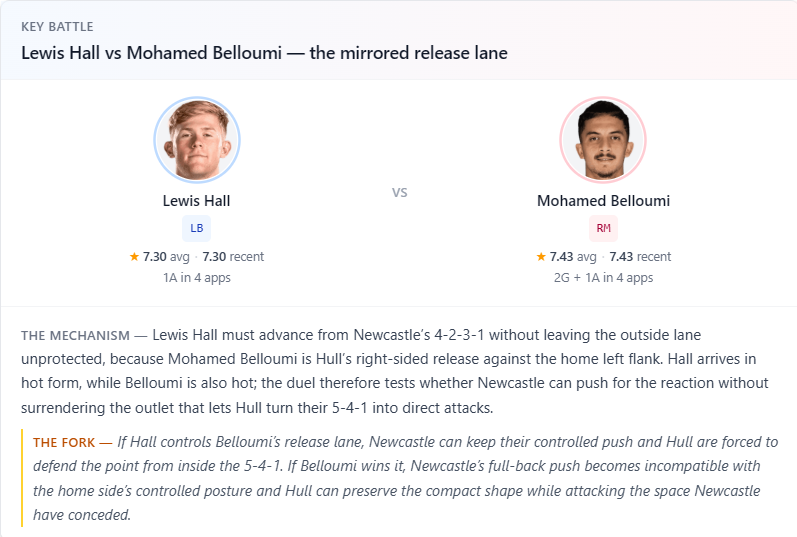Open the Lewis Hall player name
The width and height of the screenshot is (797, 537).
196,201
